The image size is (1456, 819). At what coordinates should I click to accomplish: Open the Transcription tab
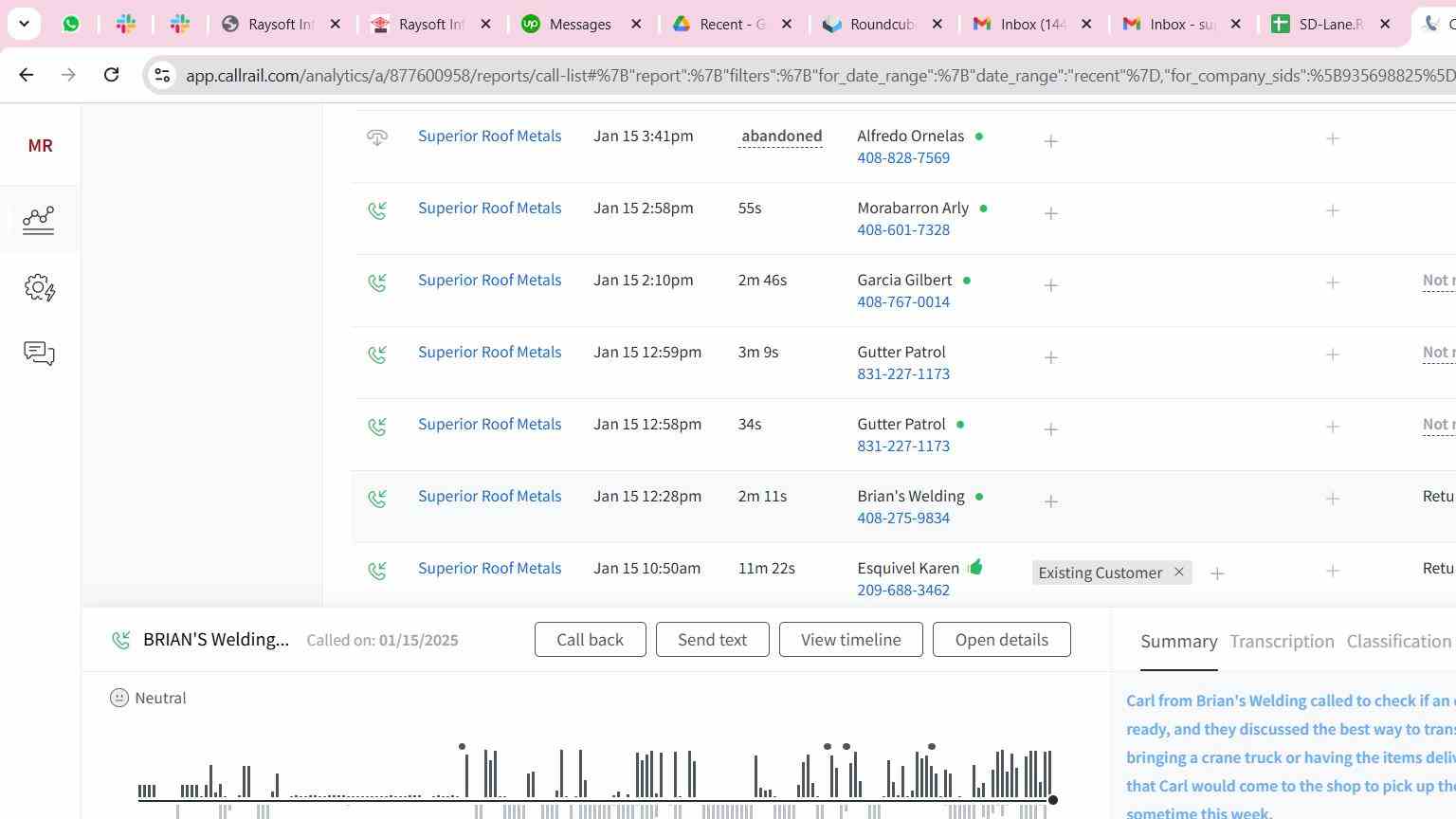point(1282,642)
